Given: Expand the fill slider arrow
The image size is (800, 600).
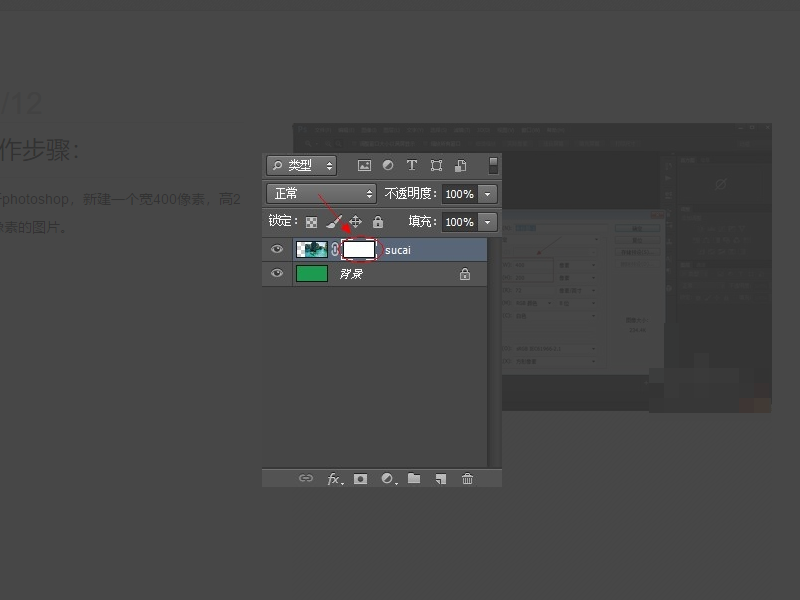Looking at the screenshot, I should tap(488, 222).
